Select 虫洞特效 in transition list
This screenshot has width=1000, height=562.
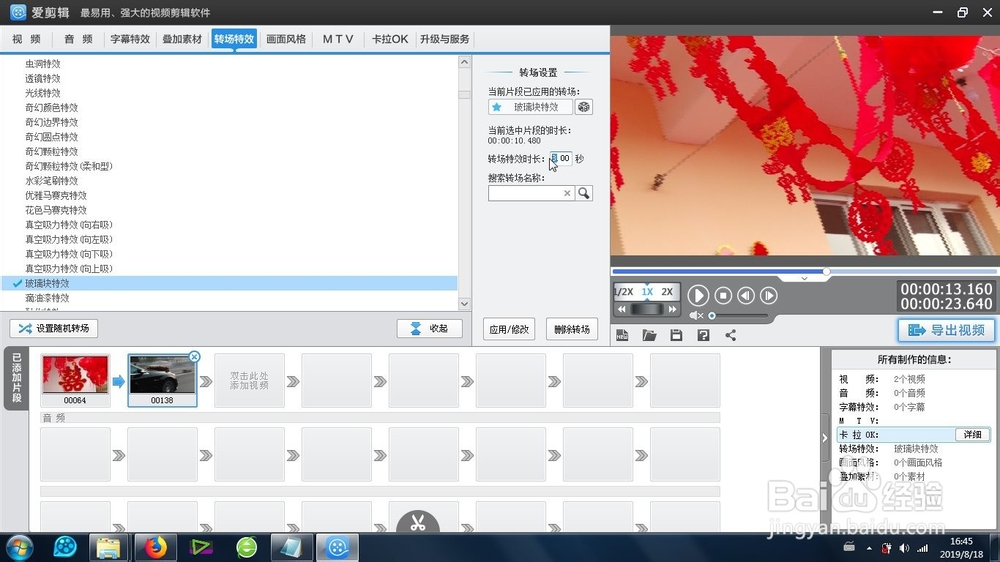coord(43,64)
